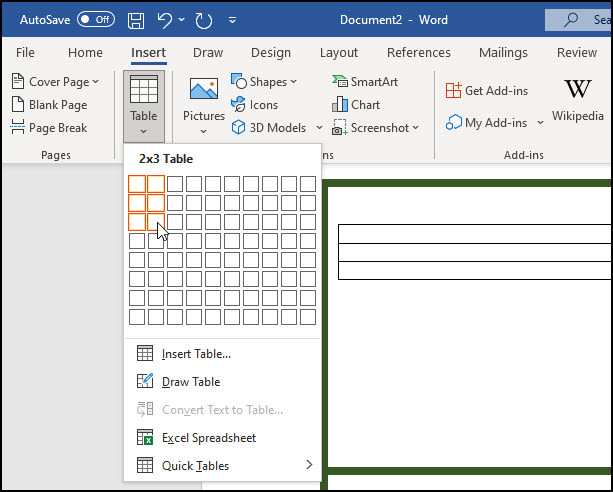The width and height of the screenshot is (613, 492).
Task: Open the Quick Tables submenu
Action: tap(223, 466)
